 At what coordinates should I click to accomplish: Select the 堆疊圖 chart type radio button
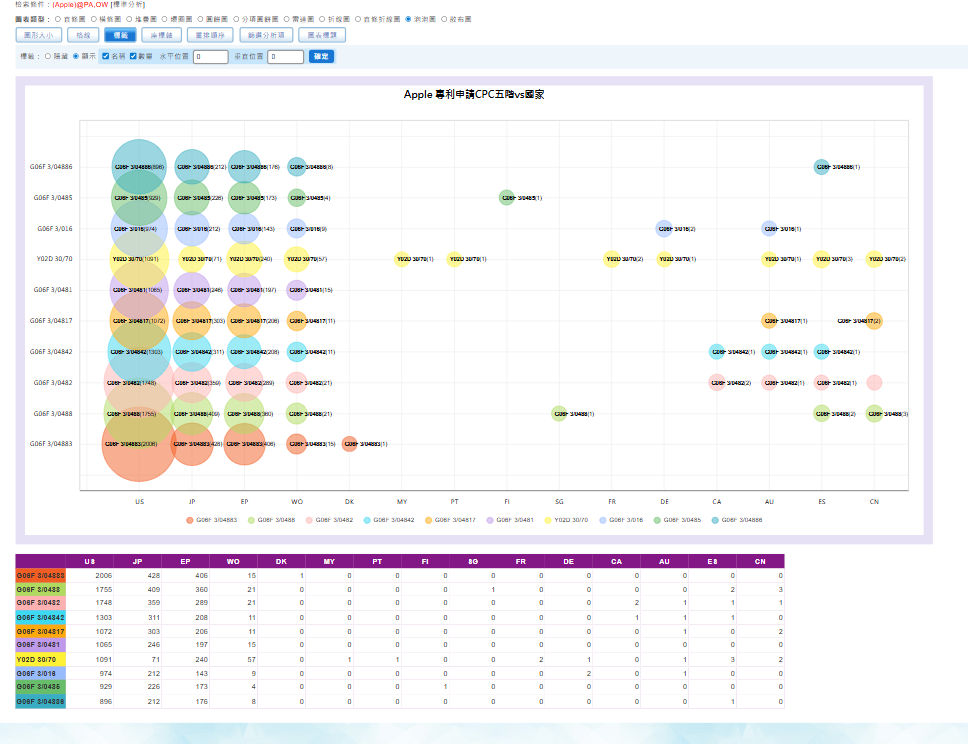point(129,19)
